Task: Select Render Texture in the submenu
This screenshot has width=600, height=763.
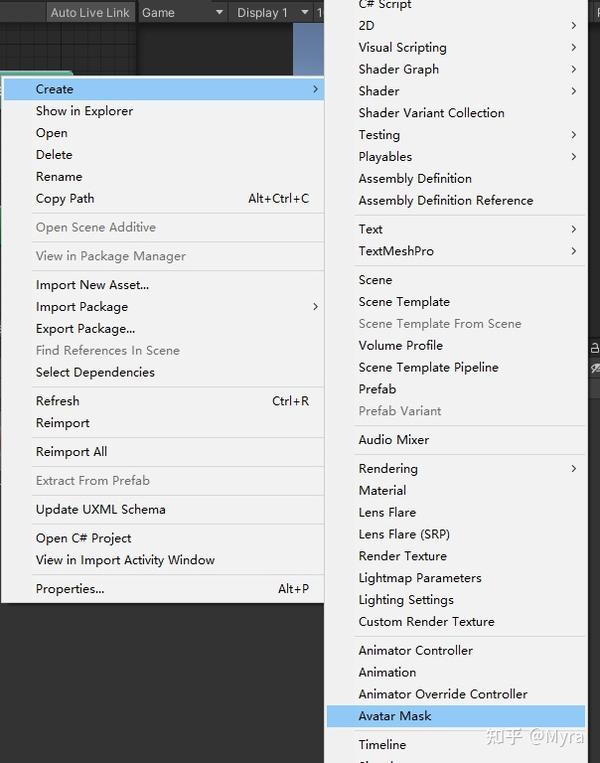Action: [403, 556]
